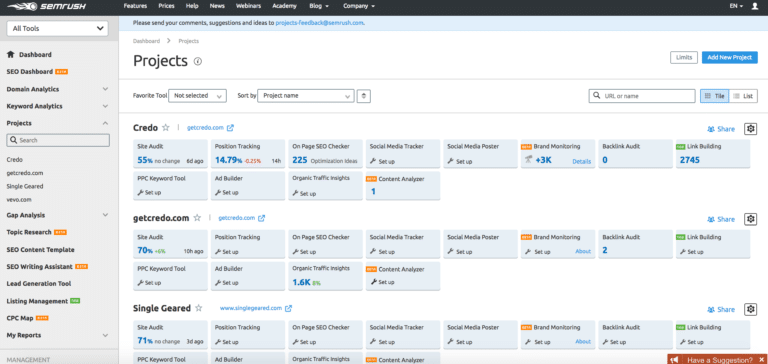Switch to List view

(743, 96)
